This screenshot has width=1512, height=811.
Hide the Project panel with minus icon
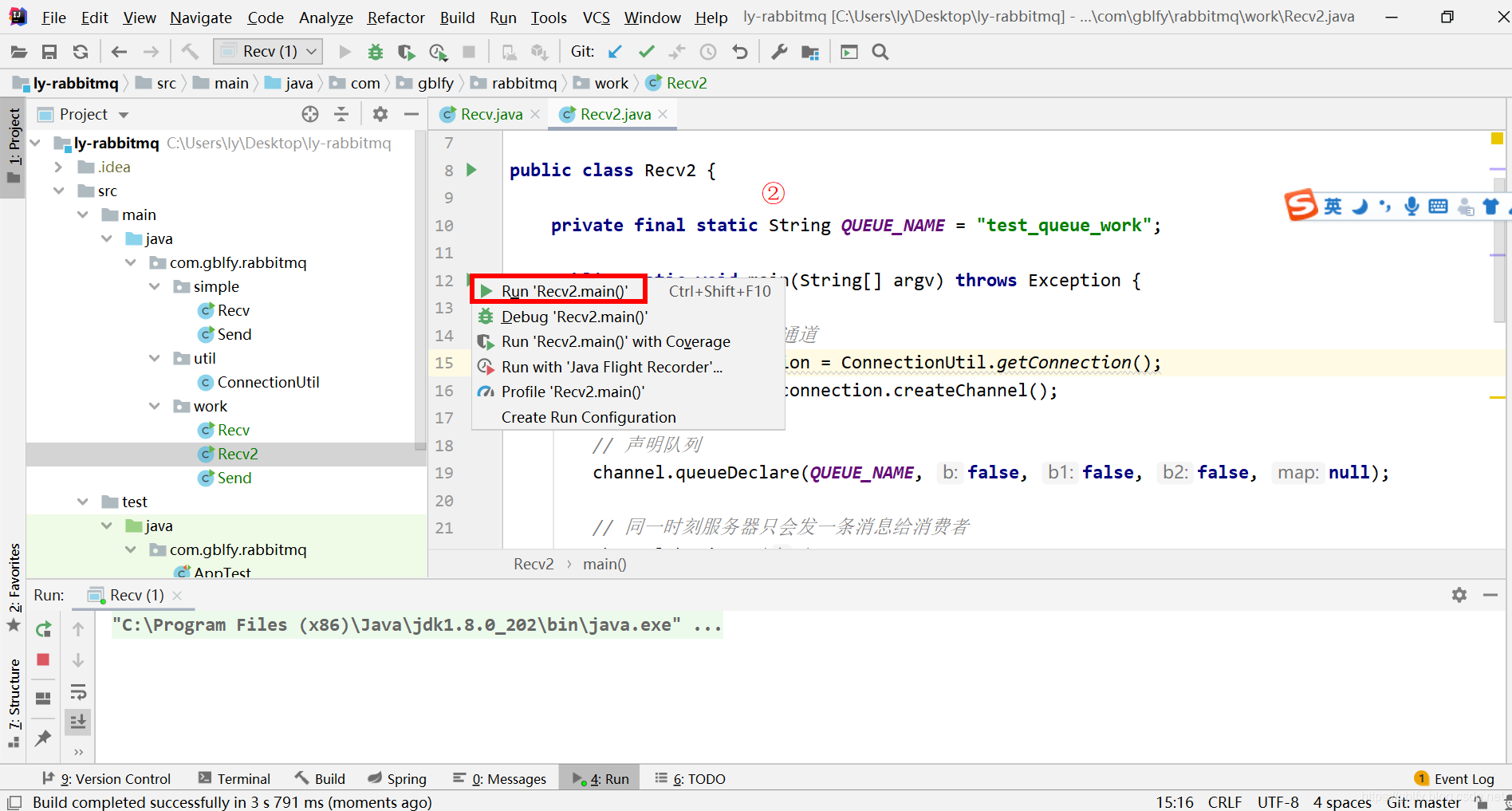click(411, 114)
